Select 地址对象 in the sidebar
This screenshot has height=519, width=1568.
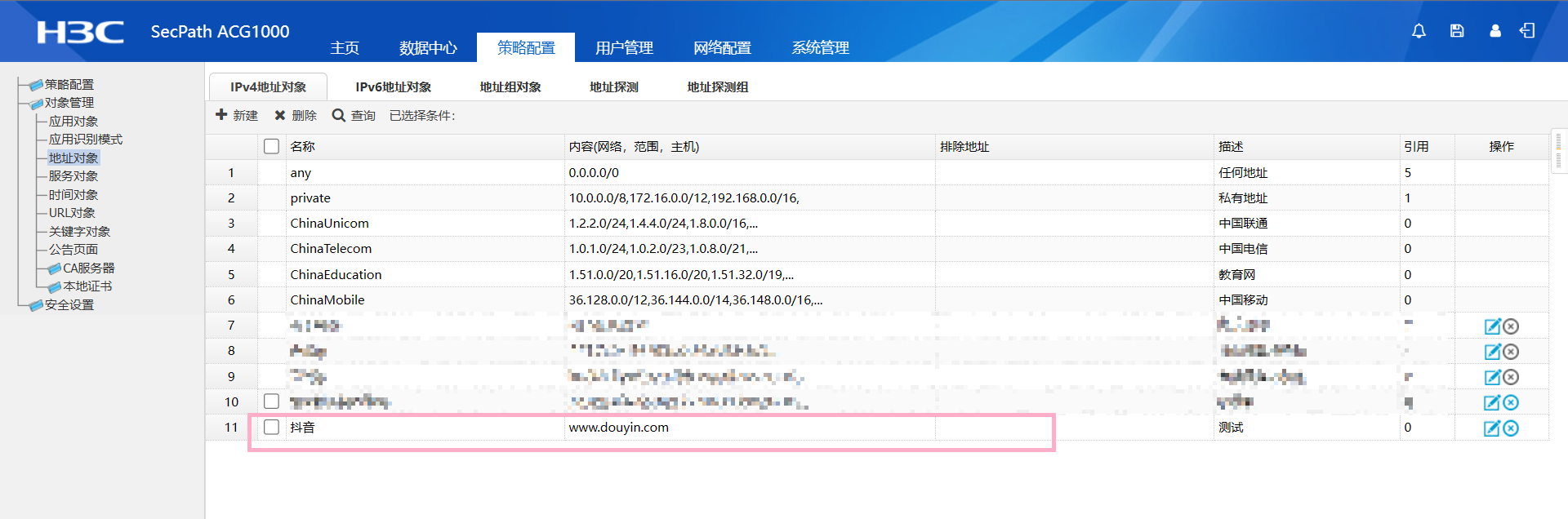pos(73,158)
